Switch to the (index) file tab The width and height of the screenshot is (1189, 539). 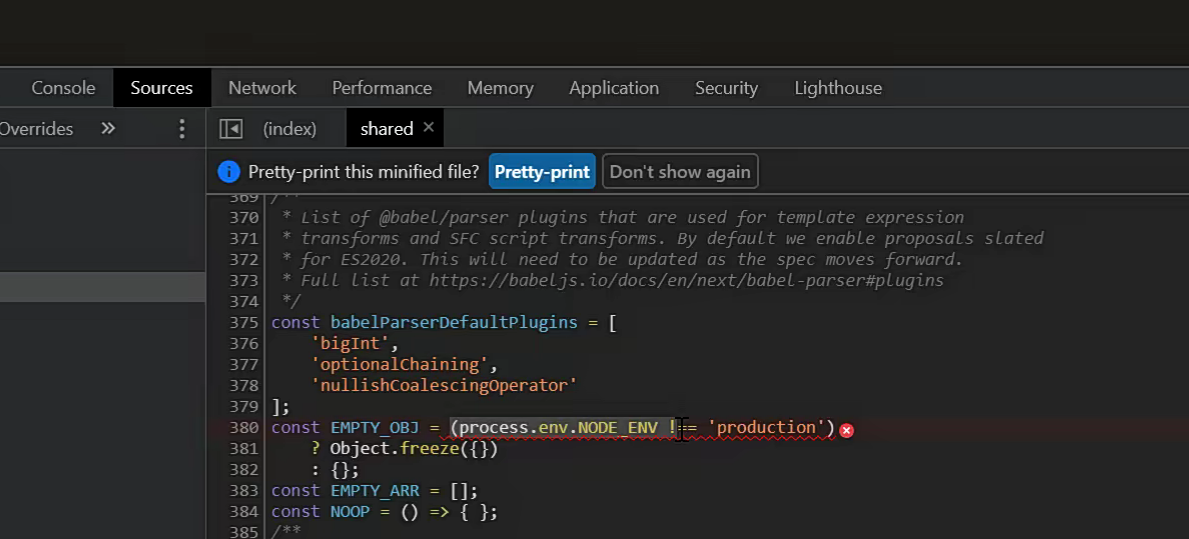click(x=289, y=129)
